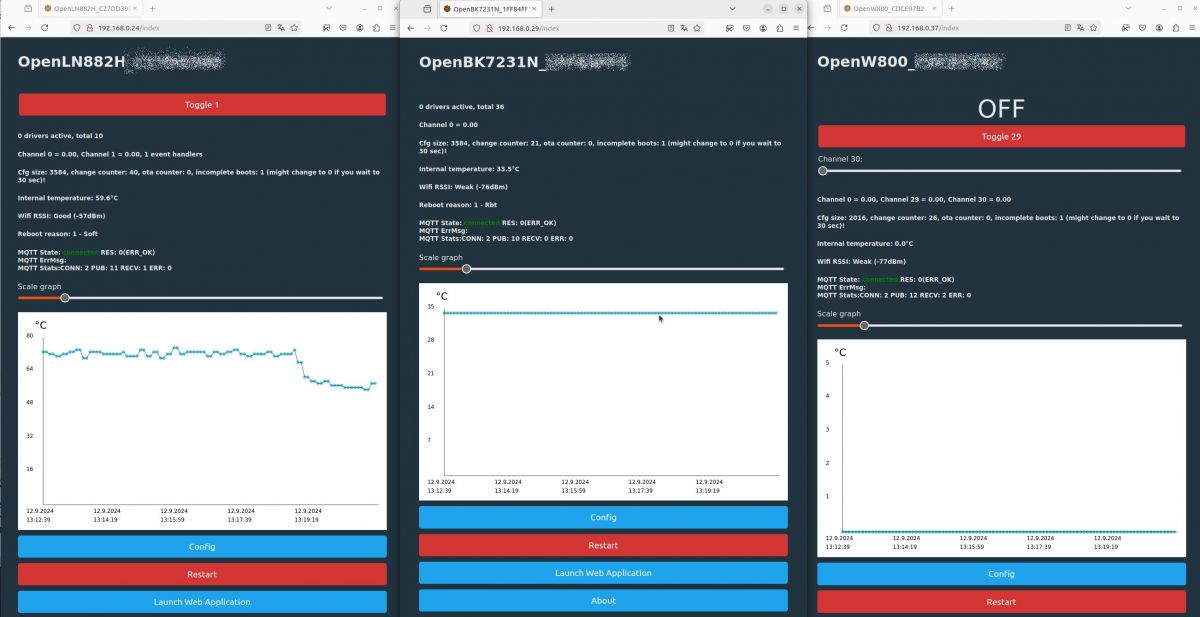Image resolution: width=1200 pixels, height=617 pixels.
Task: Click the OpenBK7231N temperature graph line
Action: click(610, 313)
